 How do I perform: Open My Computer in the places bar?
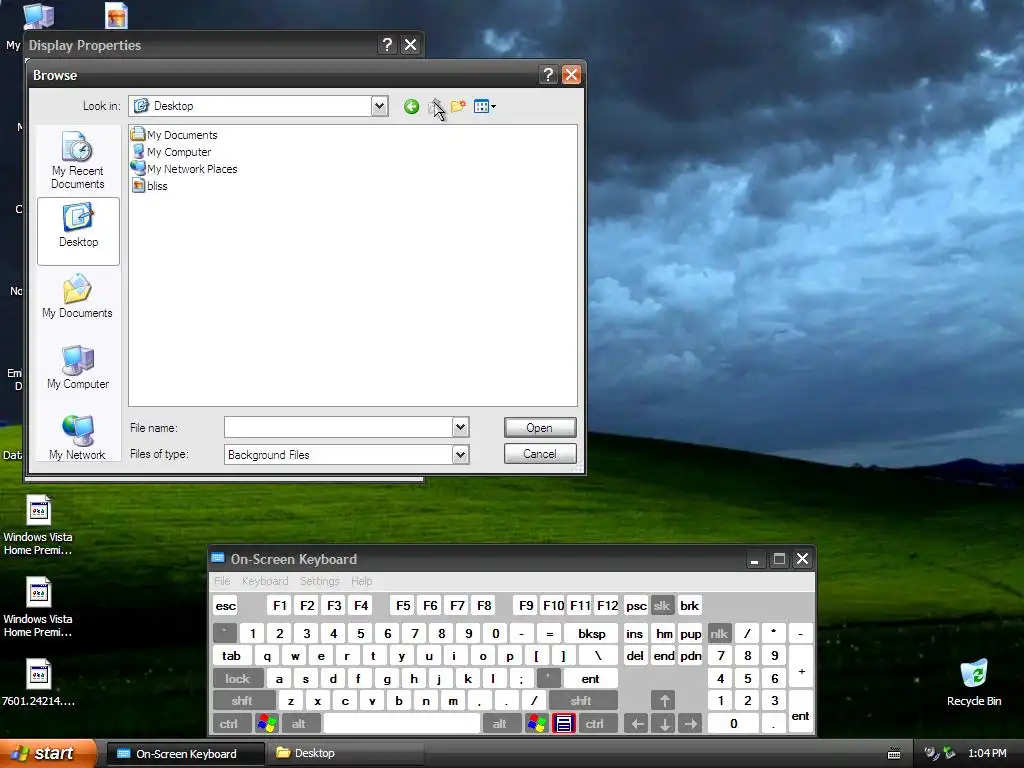78,368
